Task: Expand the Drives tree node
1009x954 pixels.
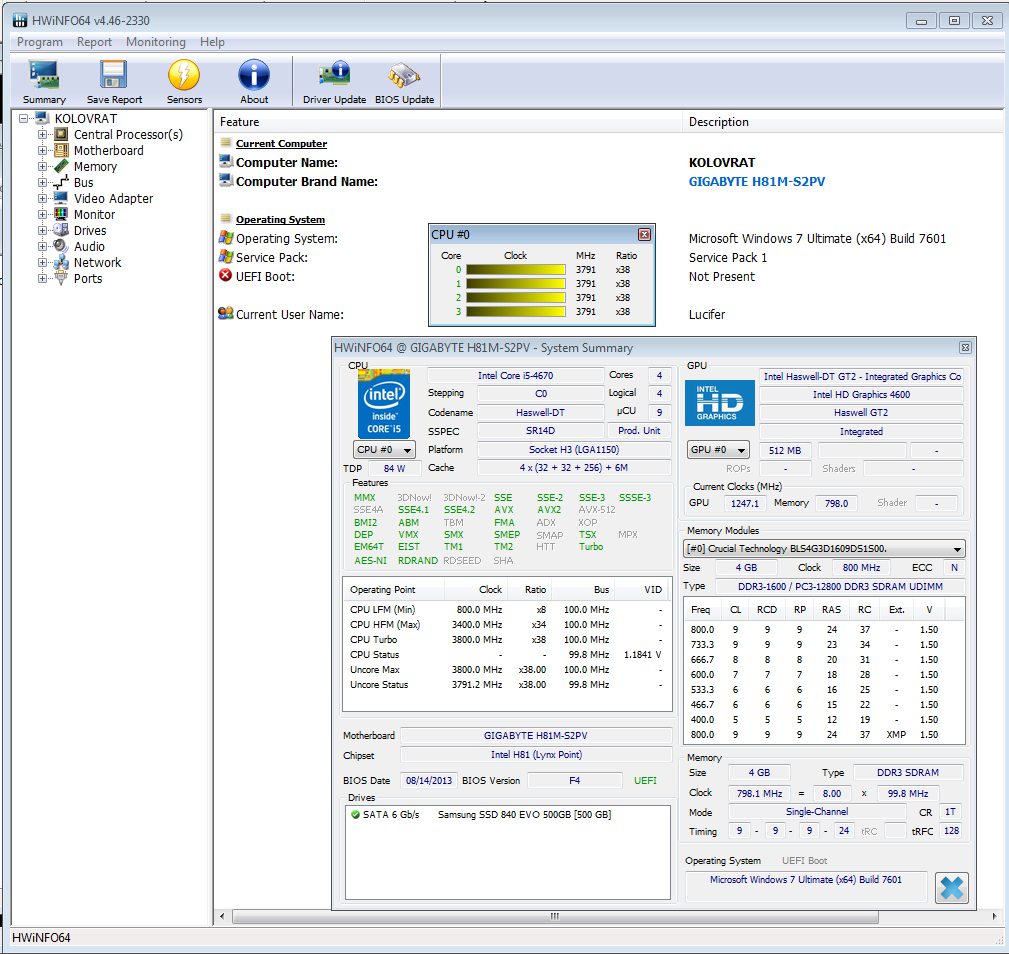Action: (x=42, y=230)
